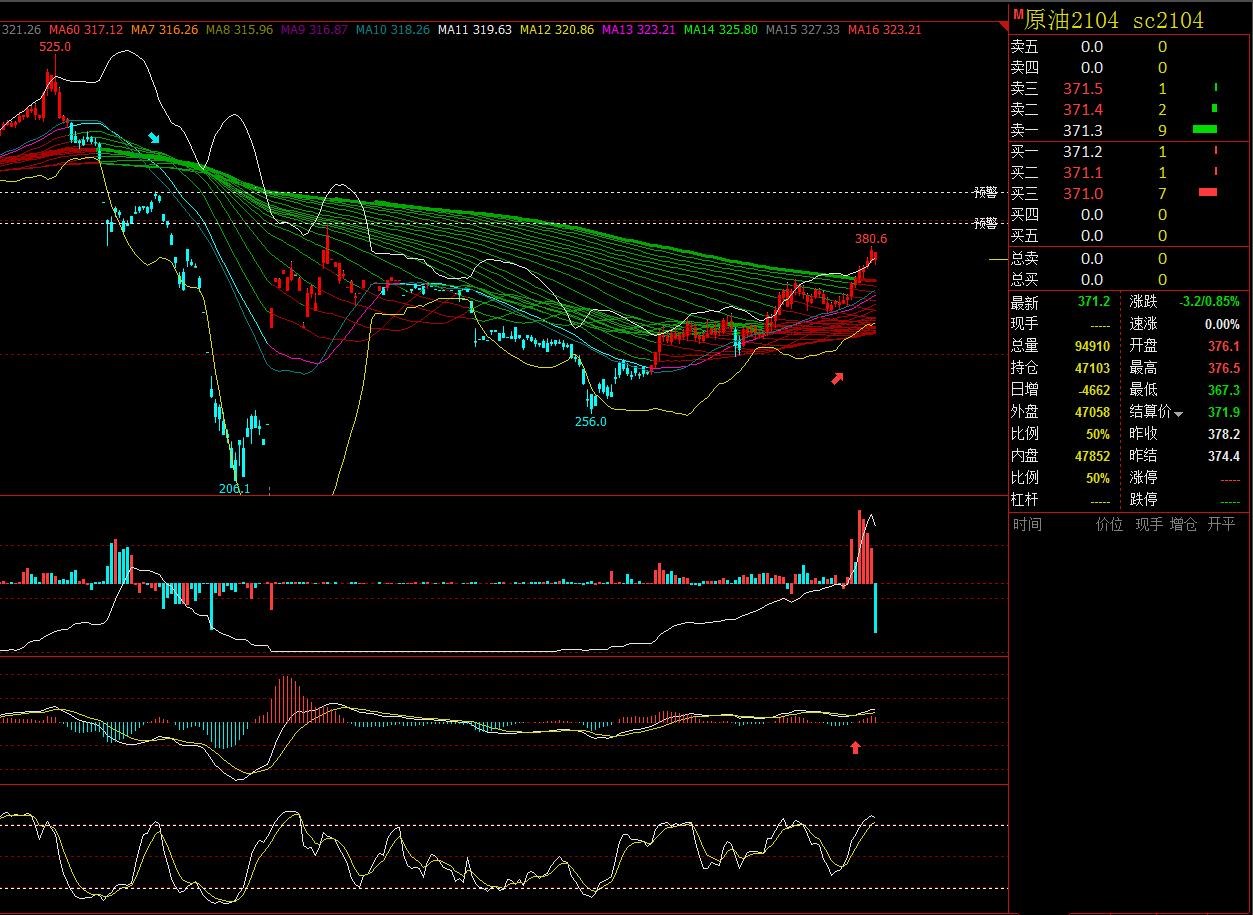The image size is (1253, 915).
Task: Click the 开平 column header
Action: tap(1221, 524)
